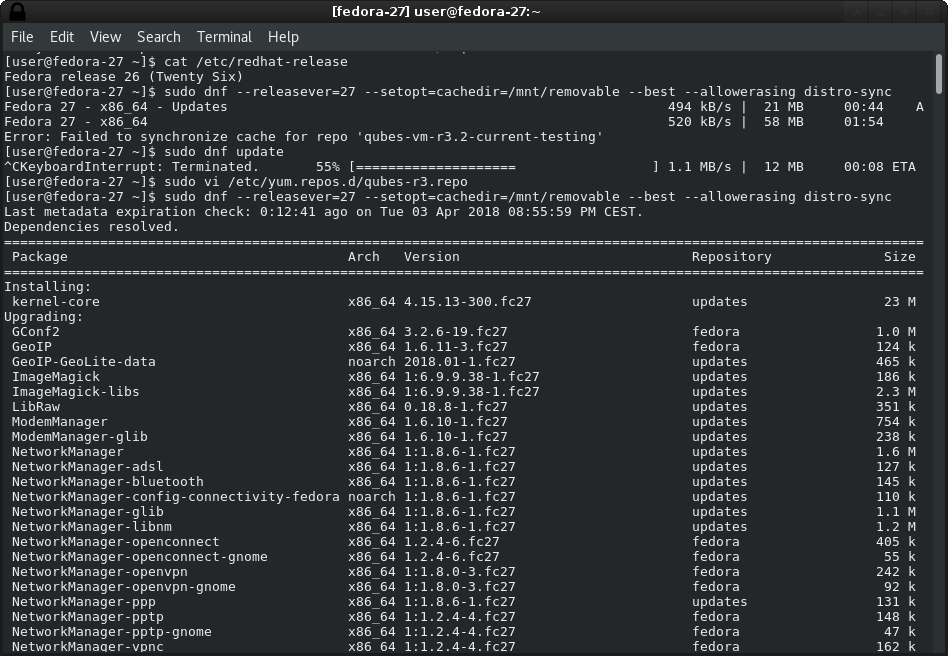Click version "3.2.6-19.fc27"
The height and width of the screenshot is (656, 948).
pos(456,332)
